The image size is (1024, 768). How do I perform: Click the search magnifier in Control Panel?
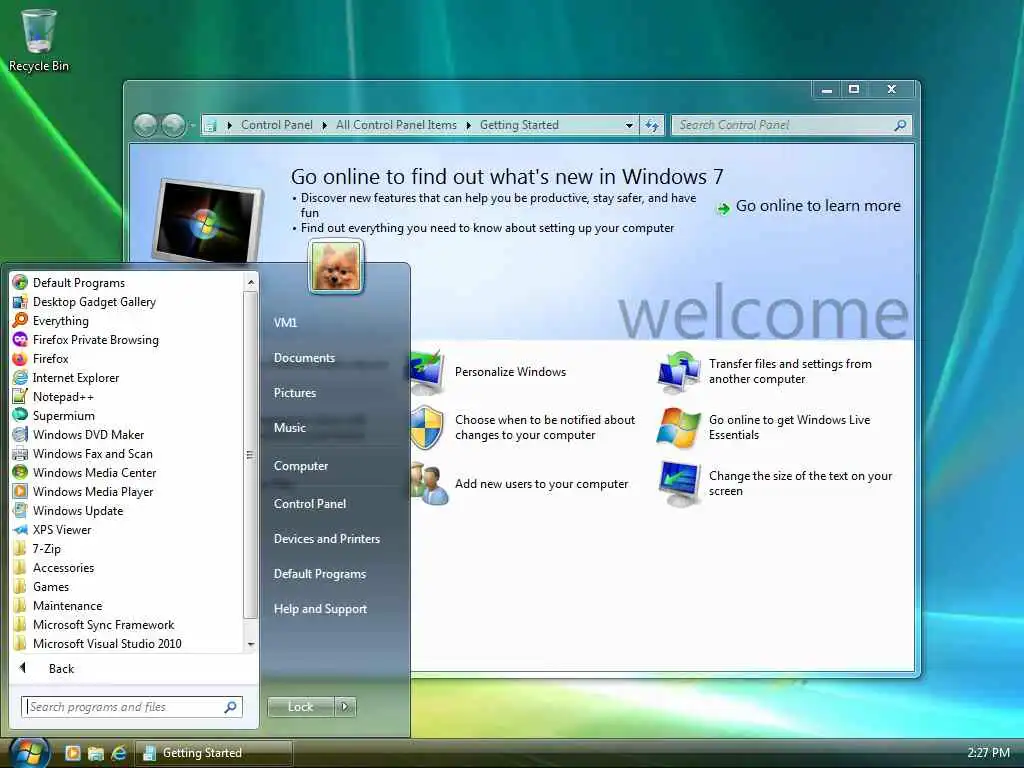click(900, 125)
